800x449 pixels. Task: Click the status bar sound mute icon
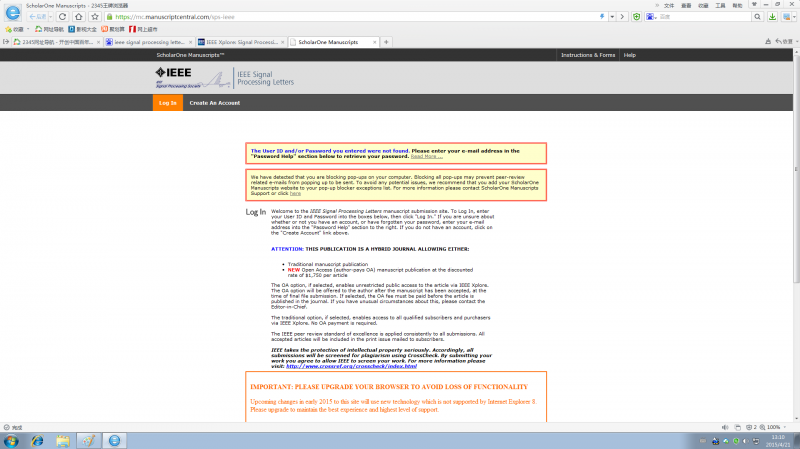click(x=725, y=427)
